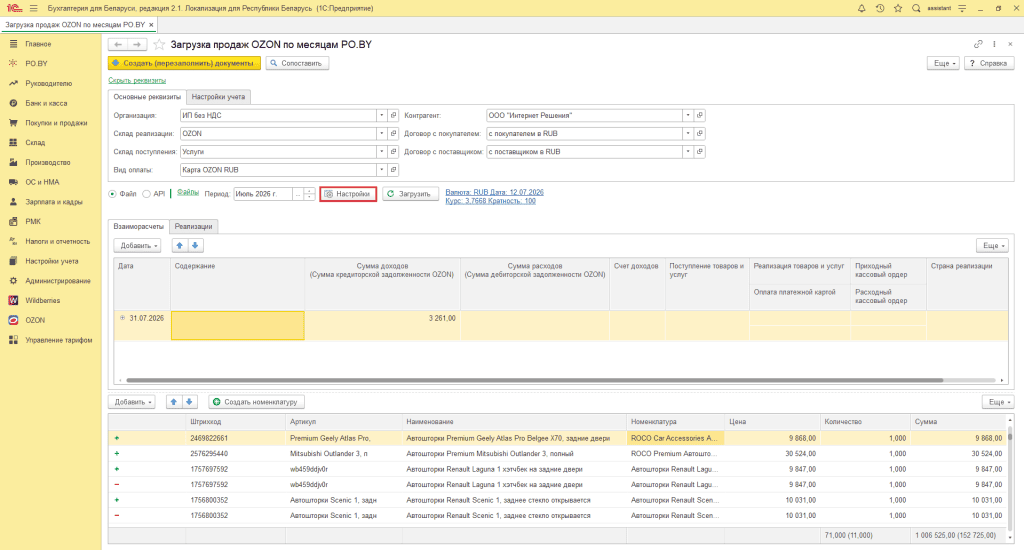
Task: Open Главное section in sidebar
Action: coord(38,44)
